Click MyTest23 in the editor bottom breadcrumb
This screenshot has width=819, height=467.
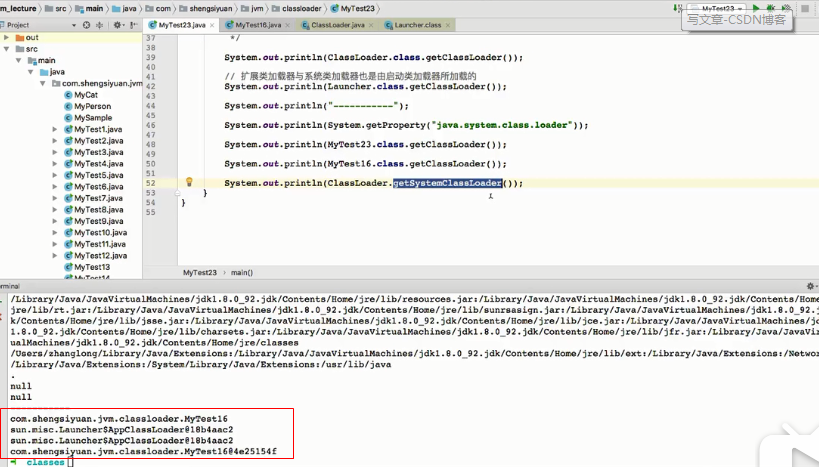pyautogui.click(x=200, y=273)
